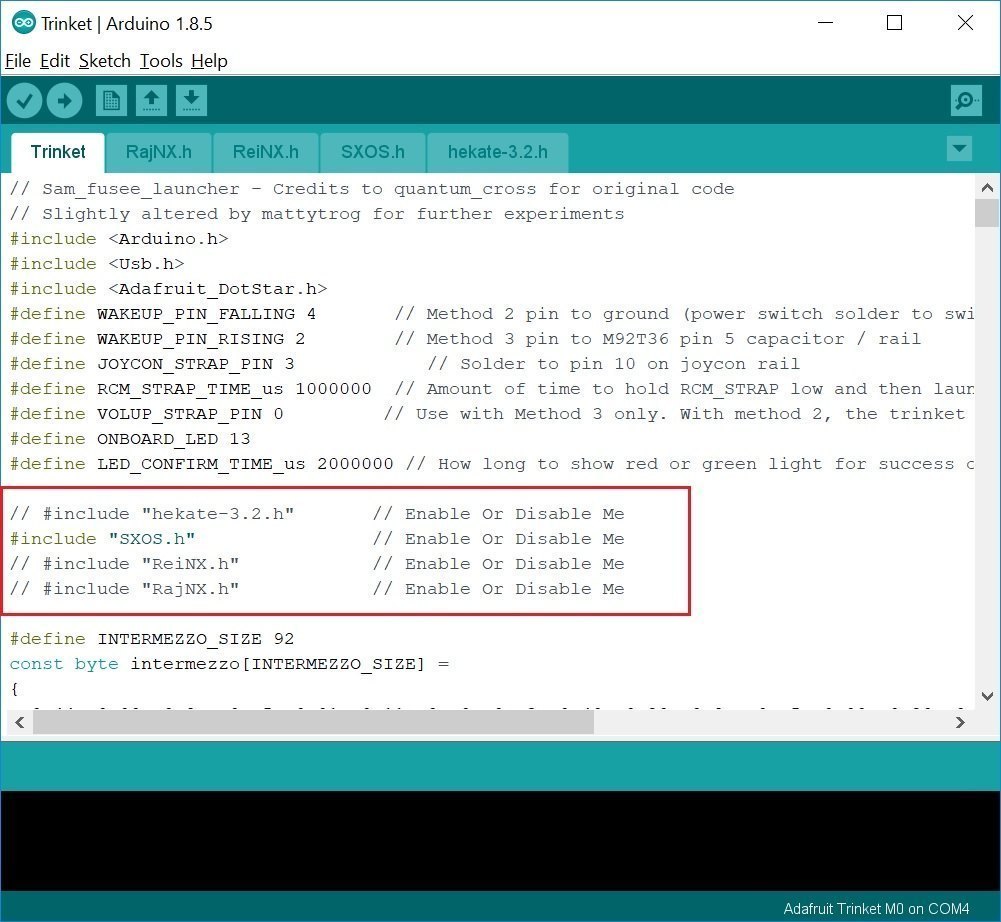Click the '#include <Adafruit_DotStar.h>' line

click(x=169, y=289)
